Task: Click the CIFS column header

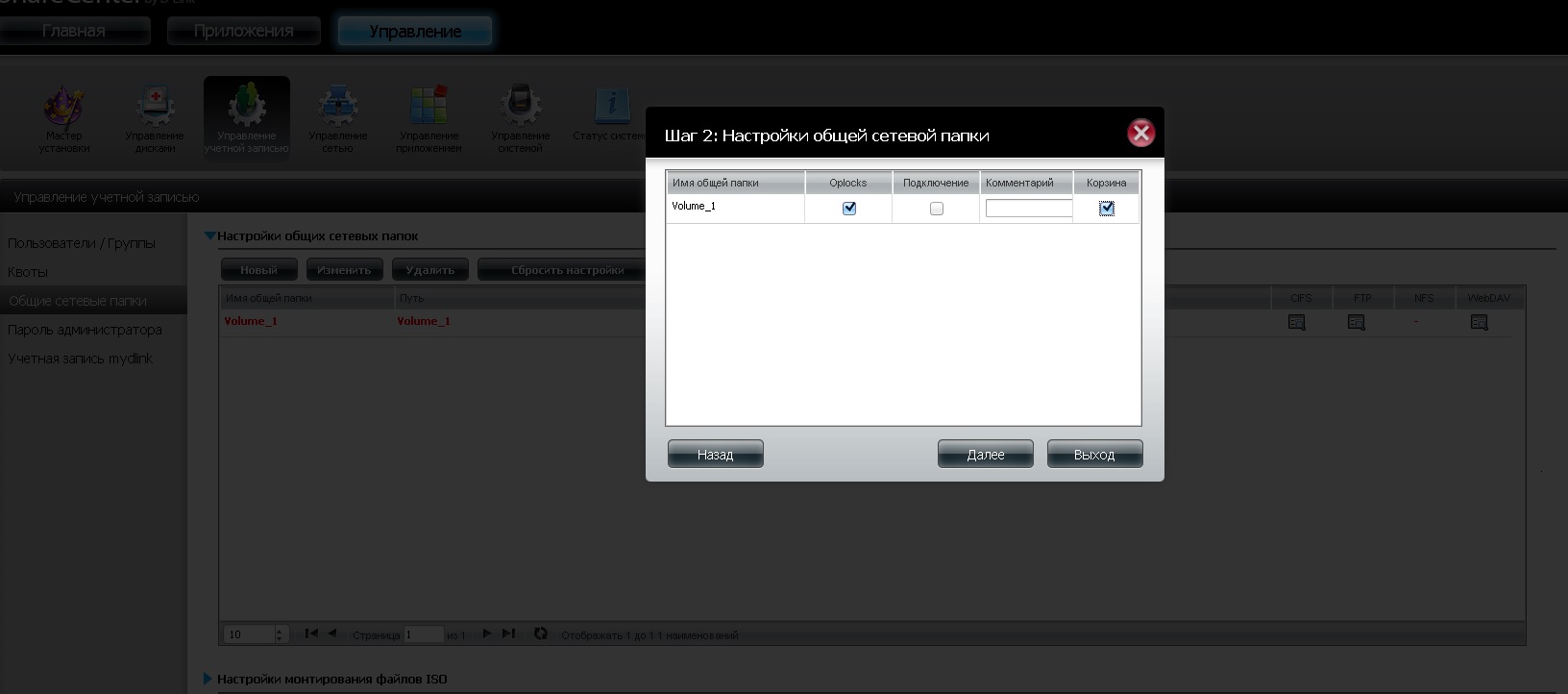Action: point(1301,298)
